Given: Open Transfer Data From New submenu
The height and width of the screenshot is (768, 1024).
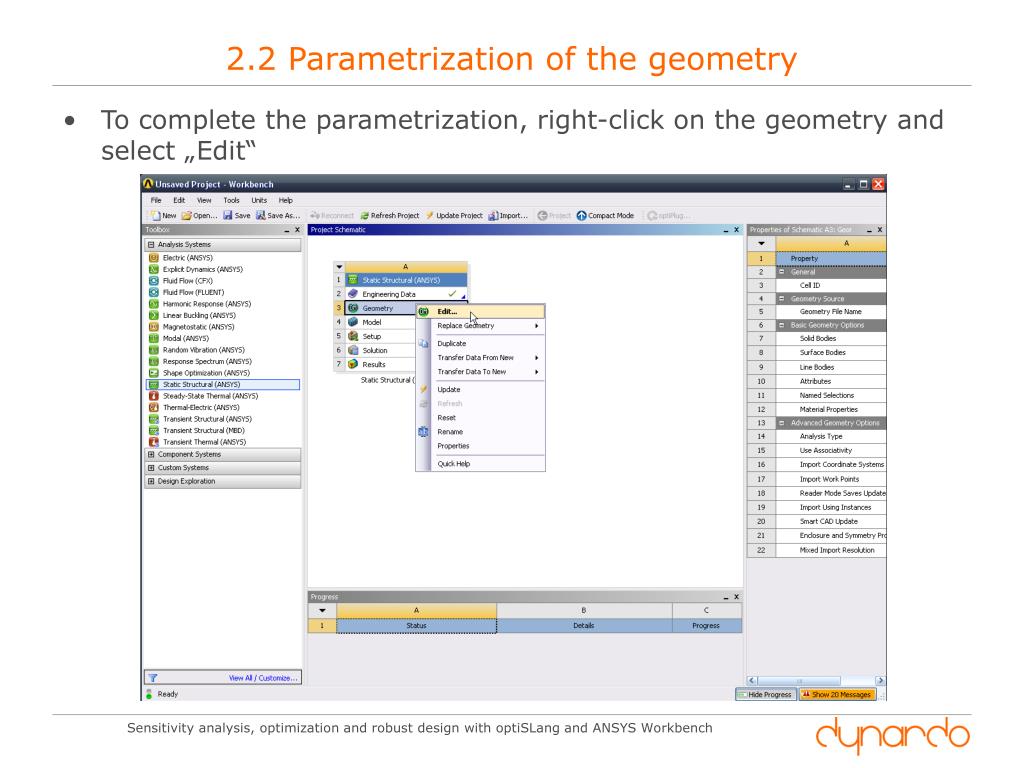Looking at the screenshot, I should [x=481, y=358].
